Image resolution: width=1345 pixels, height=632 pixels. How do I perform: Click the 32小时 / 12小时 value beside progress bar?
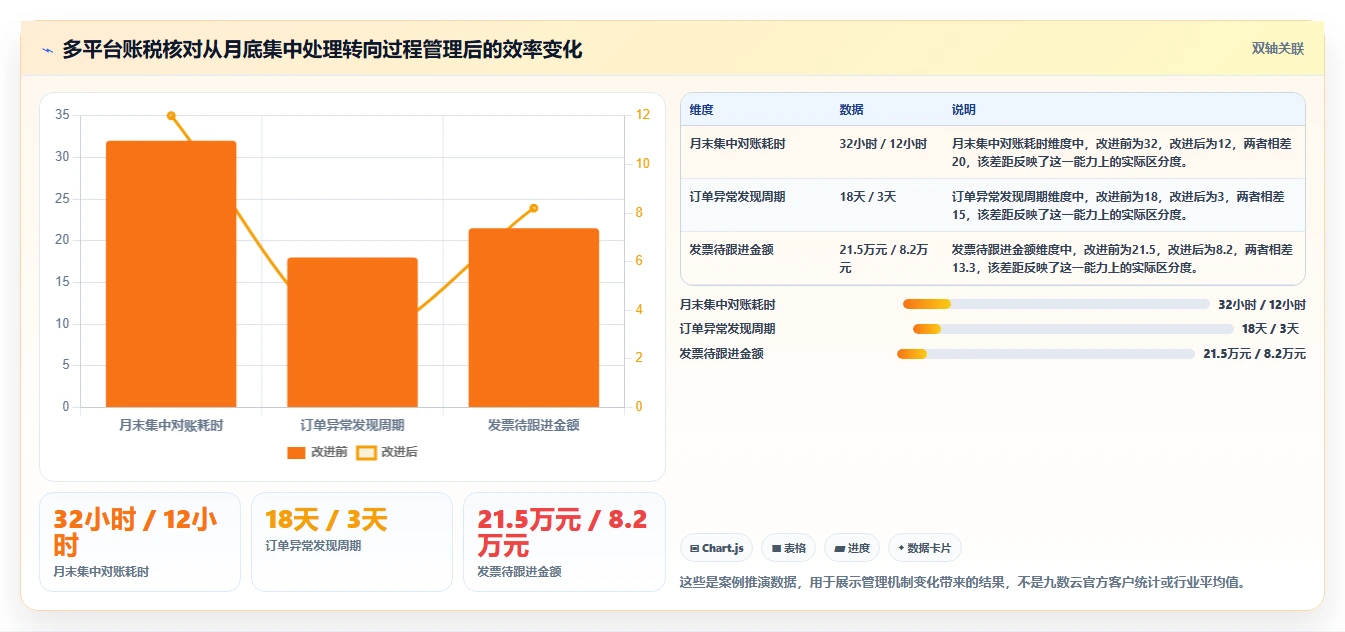click(x=1262, y=304)
